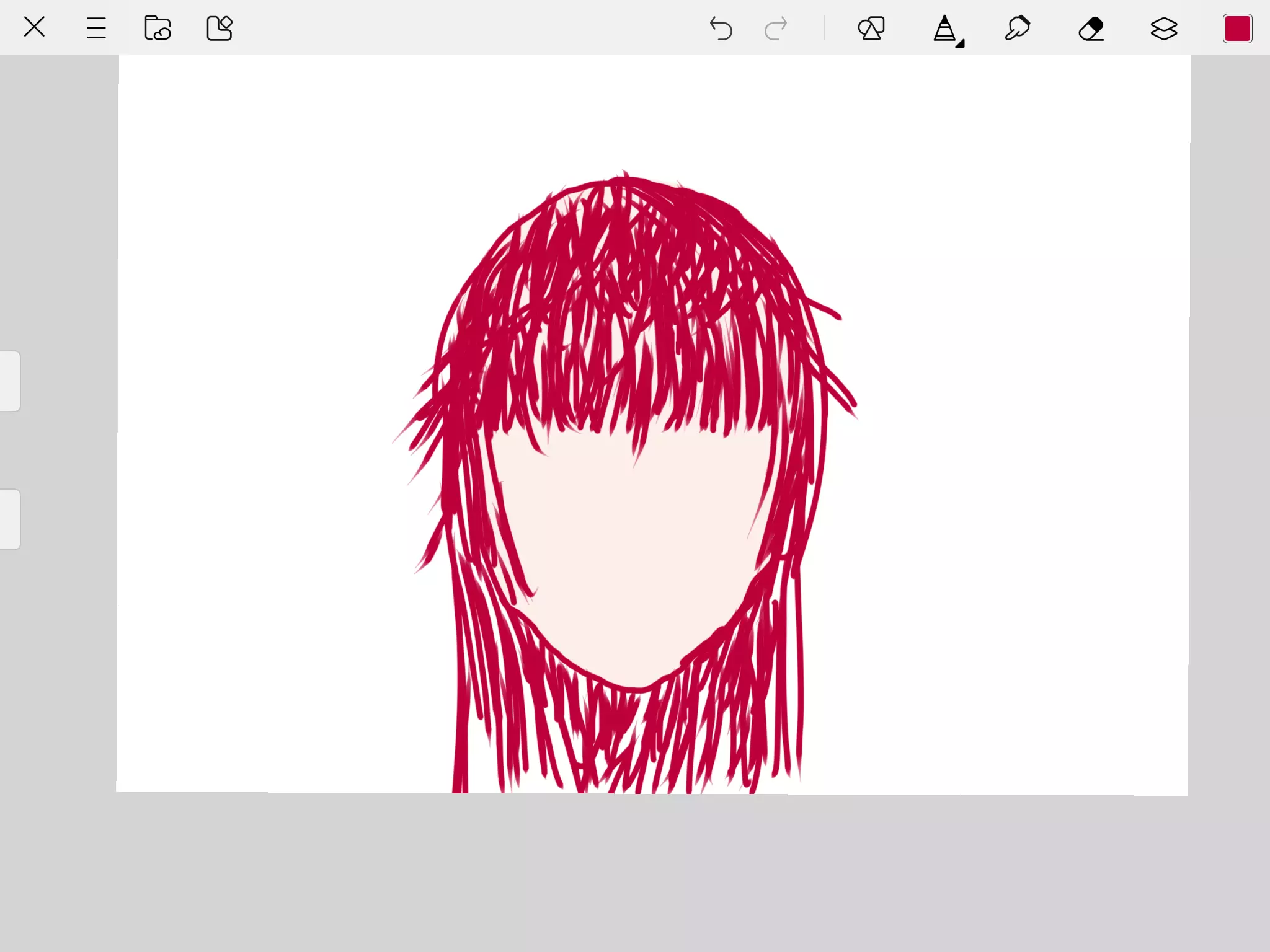The image size is (1270, 952).
Task: Open the red color swatch picker
Action: tap(1237, 29)
